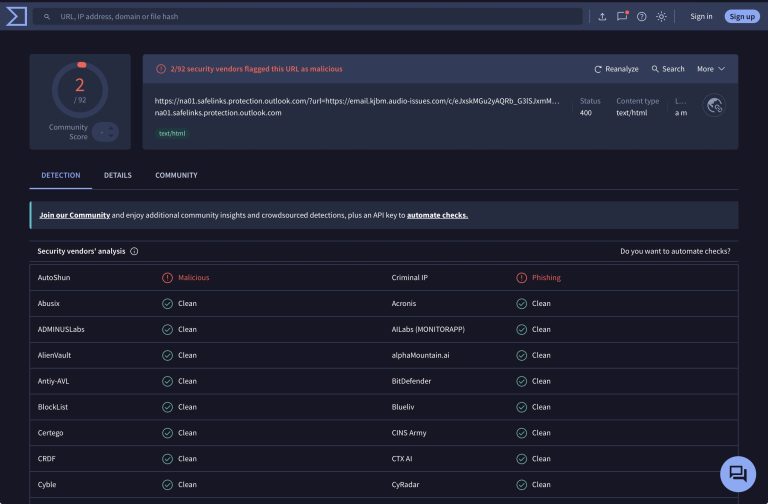Click the Certego Clean checkmark icon
The height and width of the screenshot is (504, 768).
168,433
